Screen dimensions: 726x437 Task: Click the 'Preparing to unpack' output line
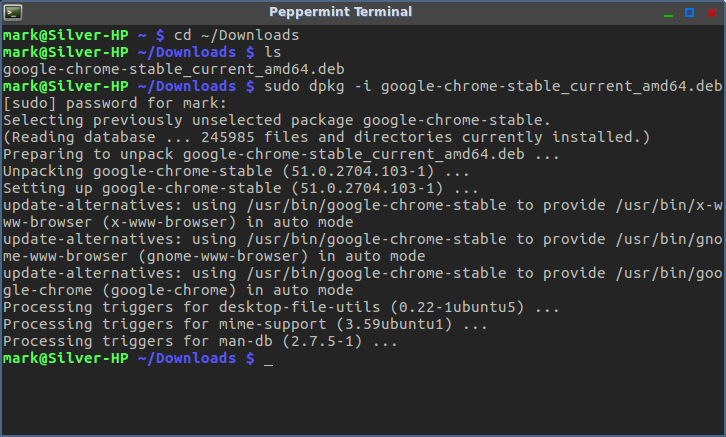(281, 154)
